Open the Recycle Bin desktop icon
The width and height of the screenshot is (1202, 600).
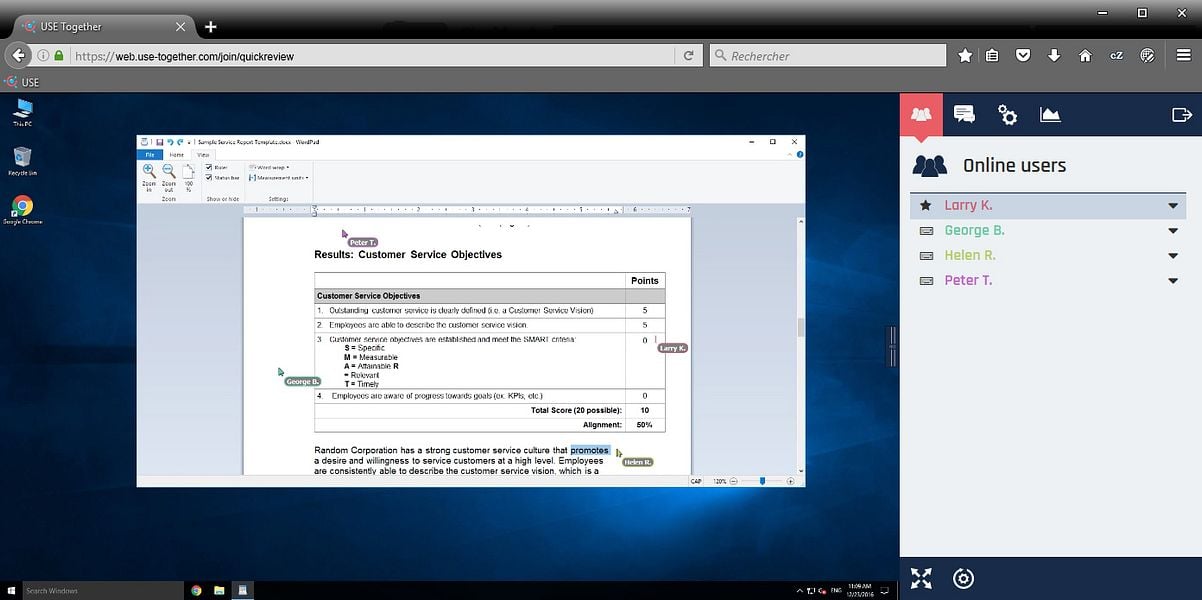[x=22, y=161]
